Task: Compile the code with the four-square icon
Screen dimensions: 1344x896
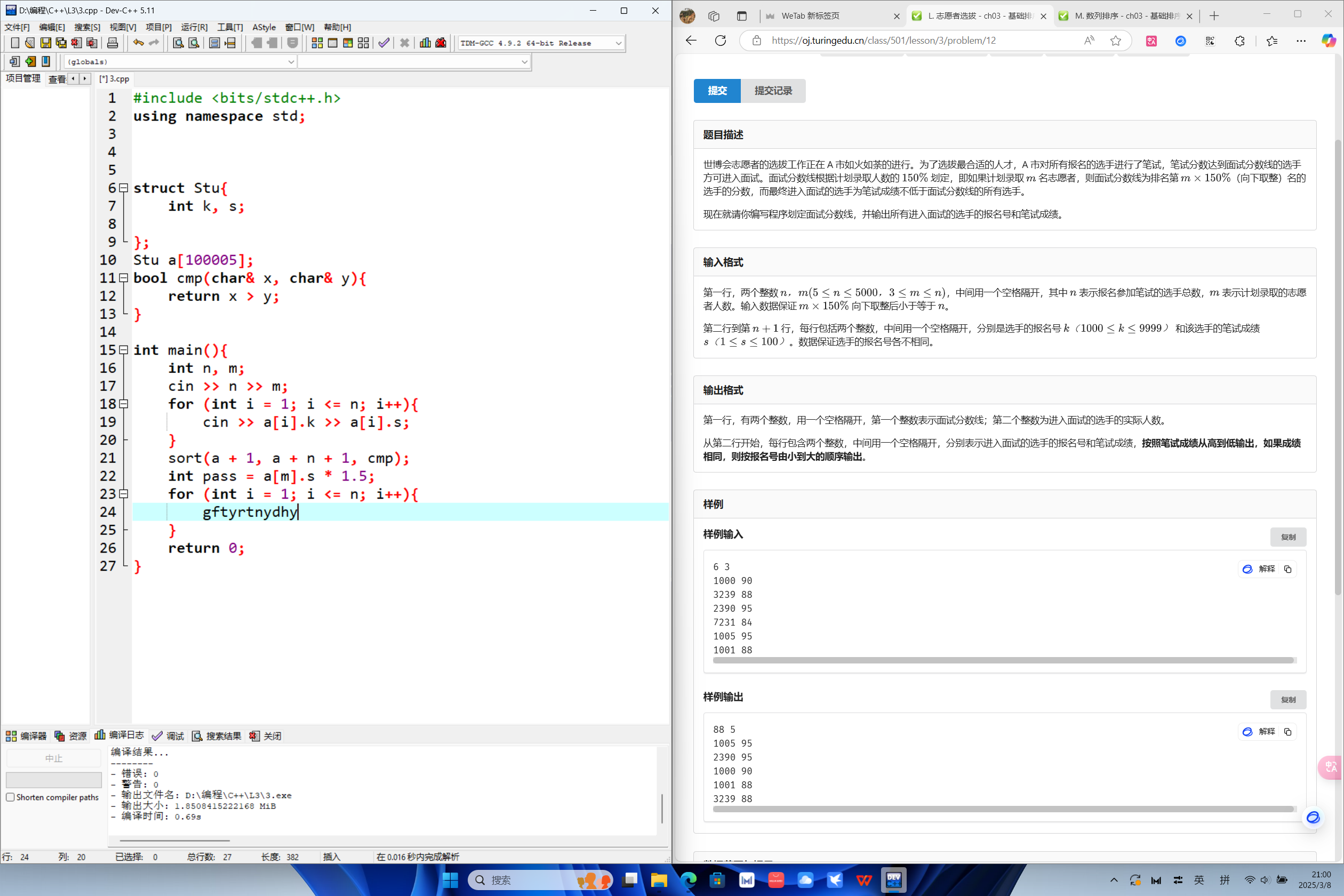Action: [317, 43]
